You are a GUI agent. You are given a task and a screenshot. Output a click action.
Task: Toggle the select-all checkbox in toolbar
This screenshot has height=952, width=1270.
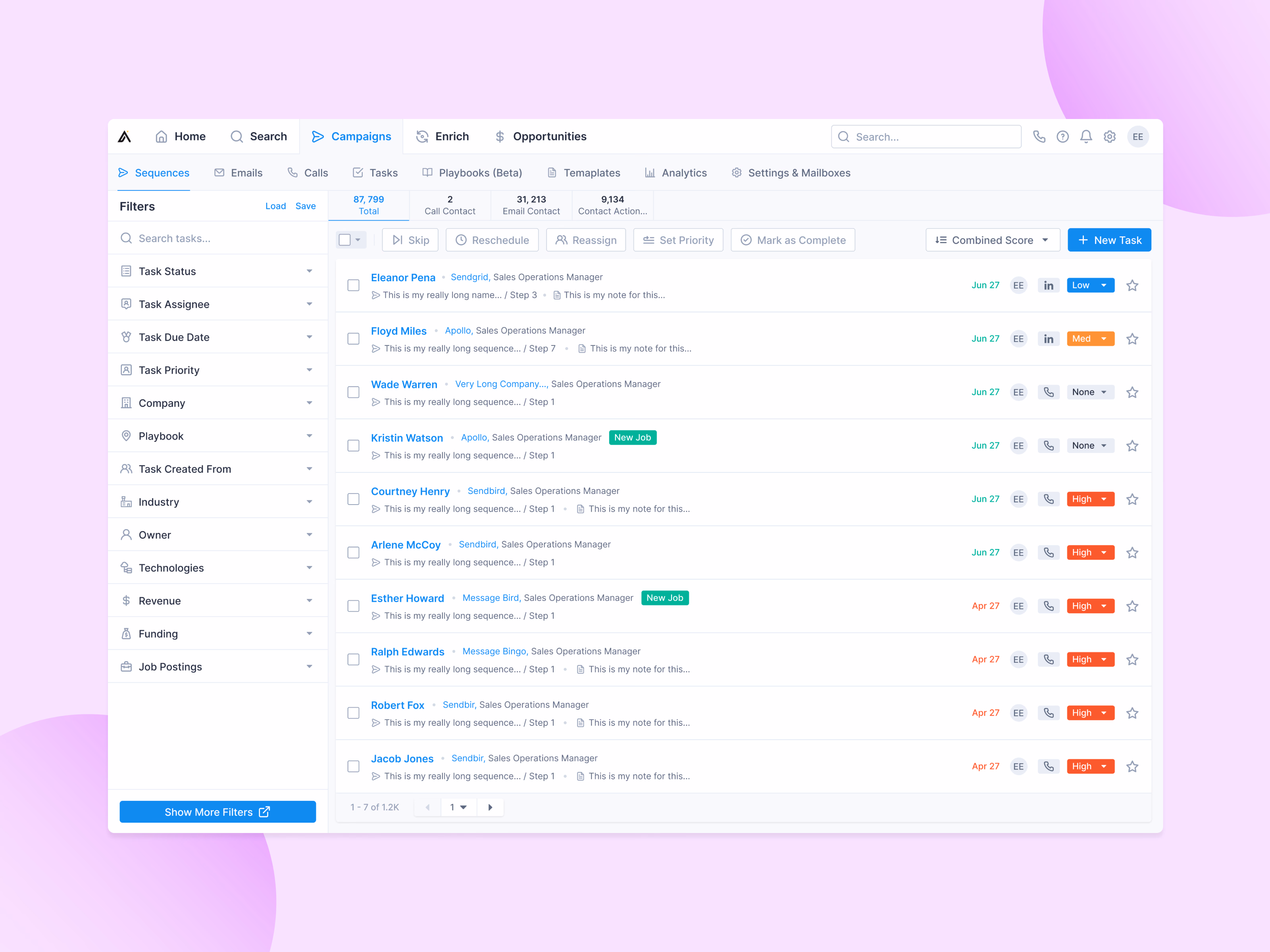click(344, 240)
